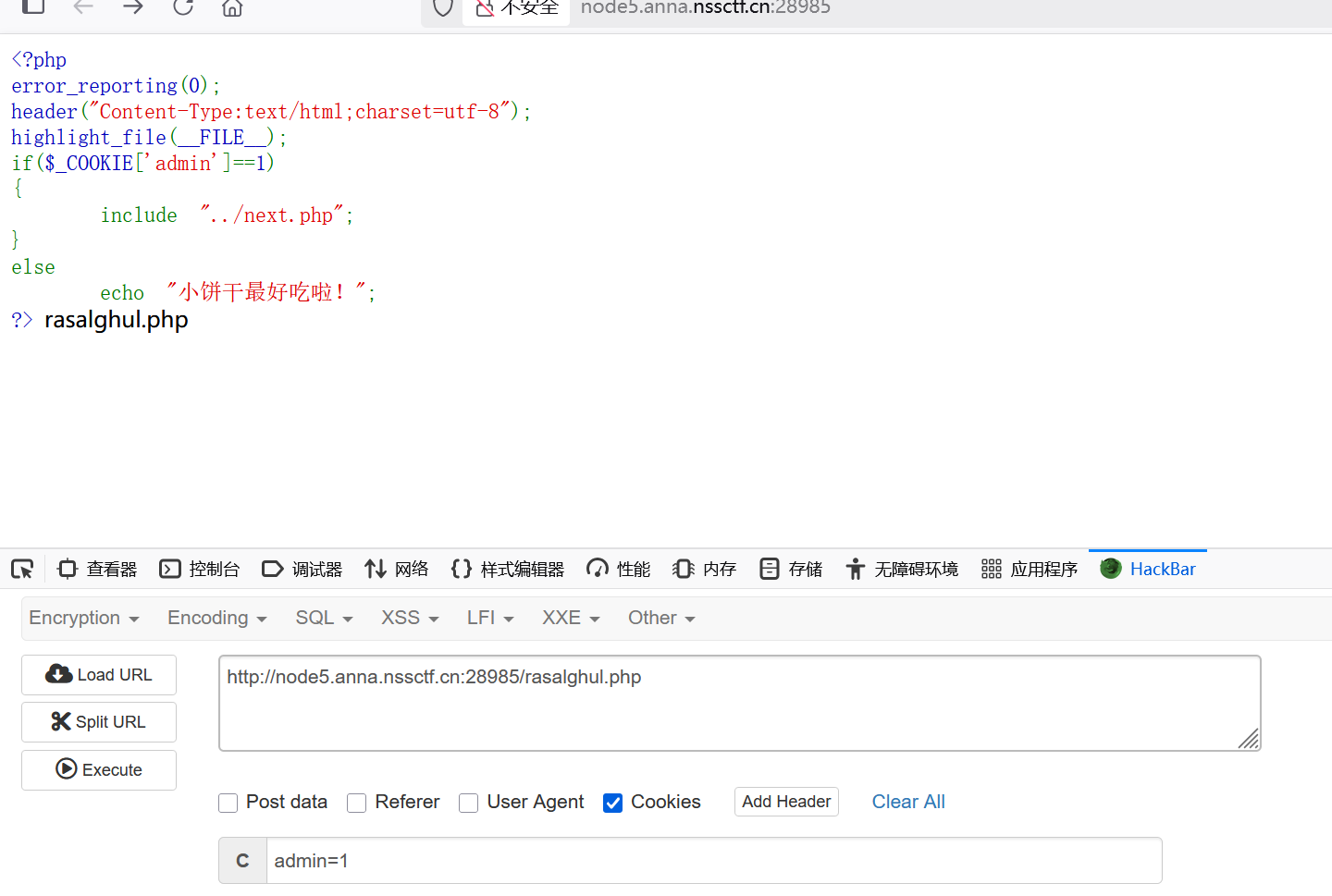Switch to the HackBar tab

[x=1148, y=569]
